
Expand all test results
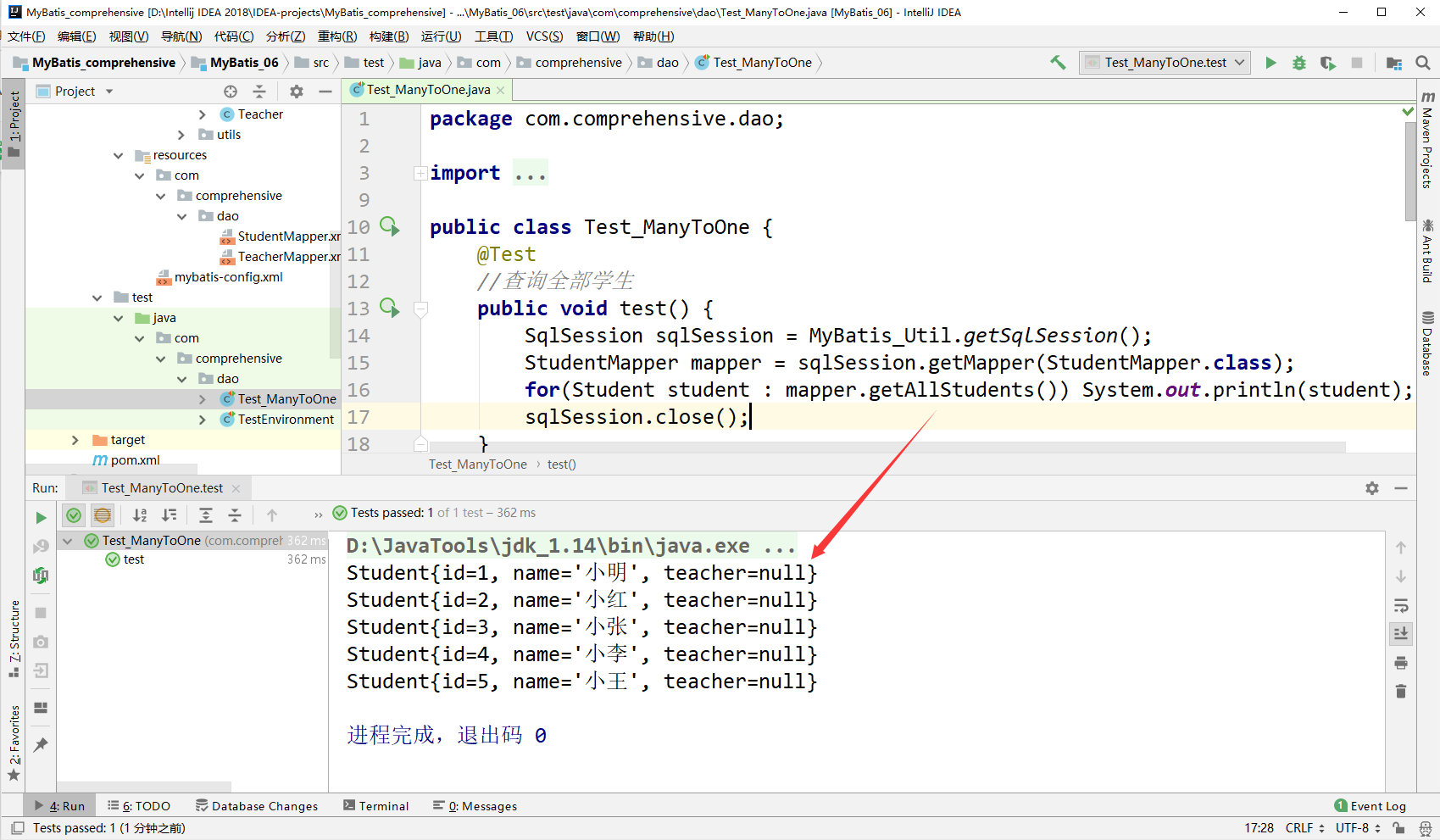click(206, 515)
